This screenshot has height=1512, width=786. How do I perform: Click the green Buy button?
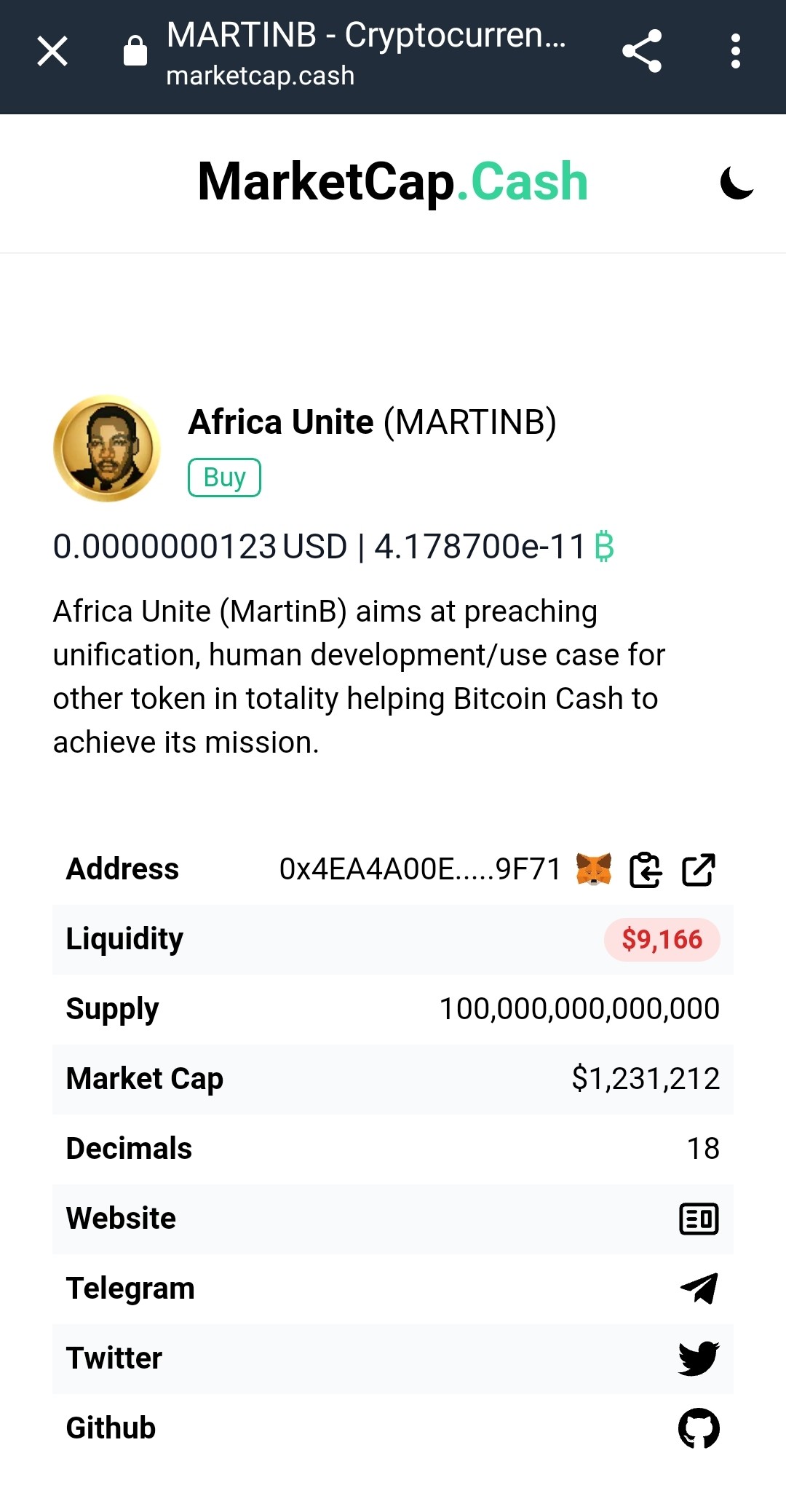tap(224, 478)
